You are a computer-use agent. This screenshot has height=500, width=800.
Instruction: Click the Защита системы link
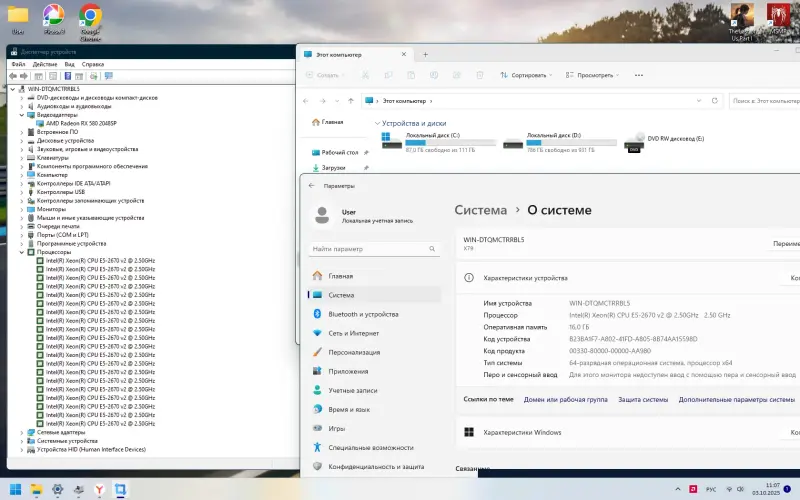tap(642, 399)
